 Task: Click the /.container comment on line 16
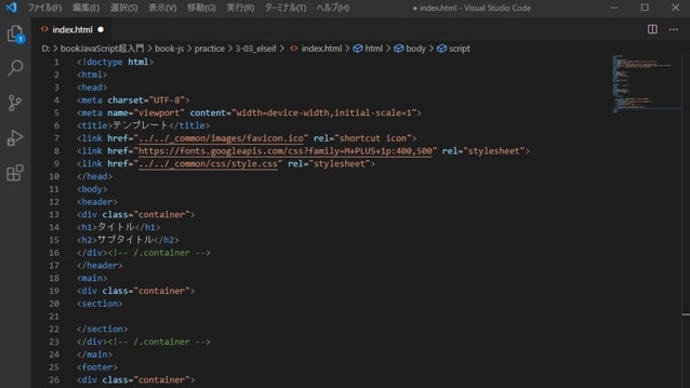(159, 253)
